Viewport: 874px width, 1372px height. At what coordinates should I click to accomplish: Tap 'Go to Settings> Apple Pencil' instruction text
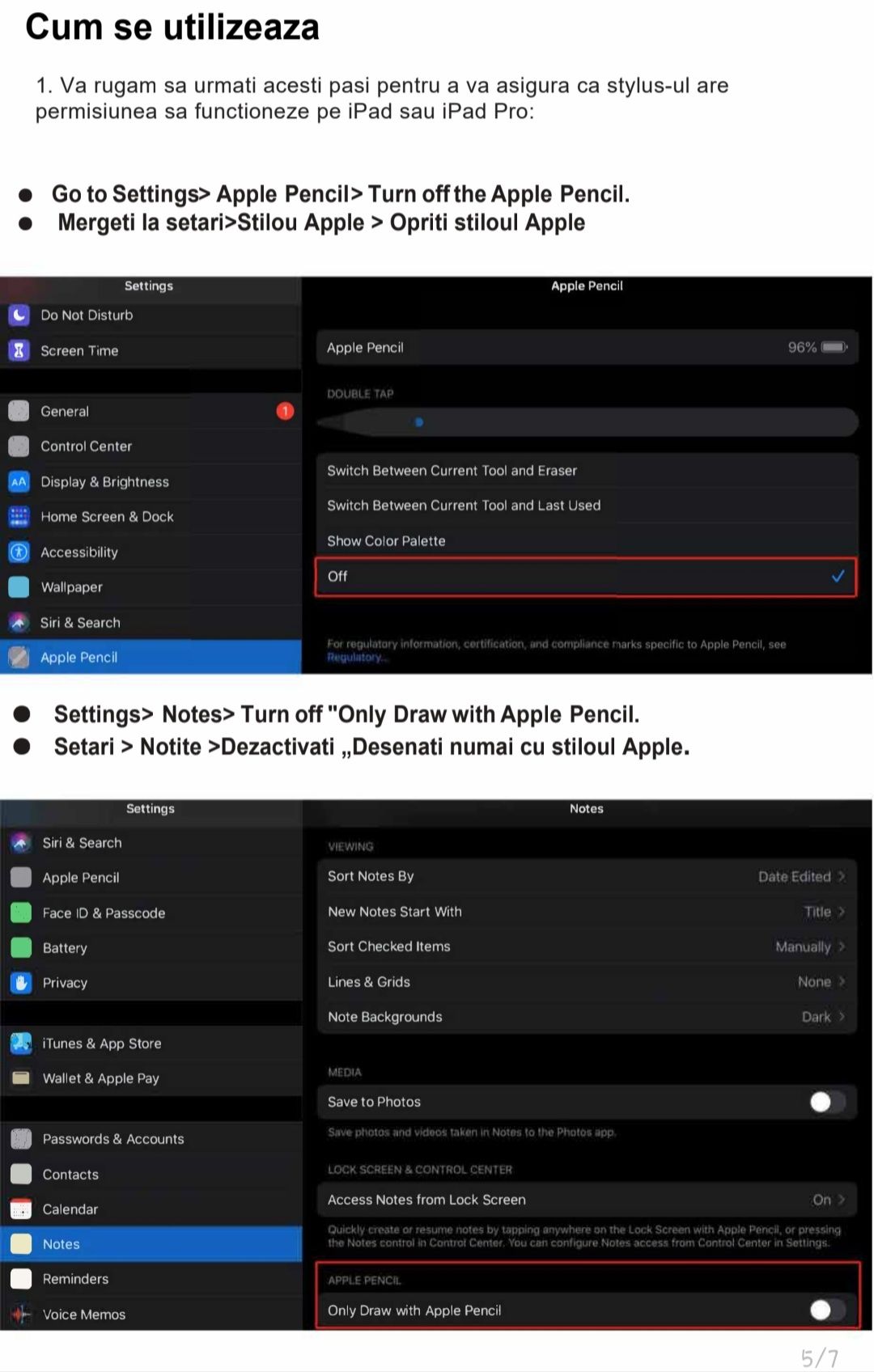(x=341, y=194)
